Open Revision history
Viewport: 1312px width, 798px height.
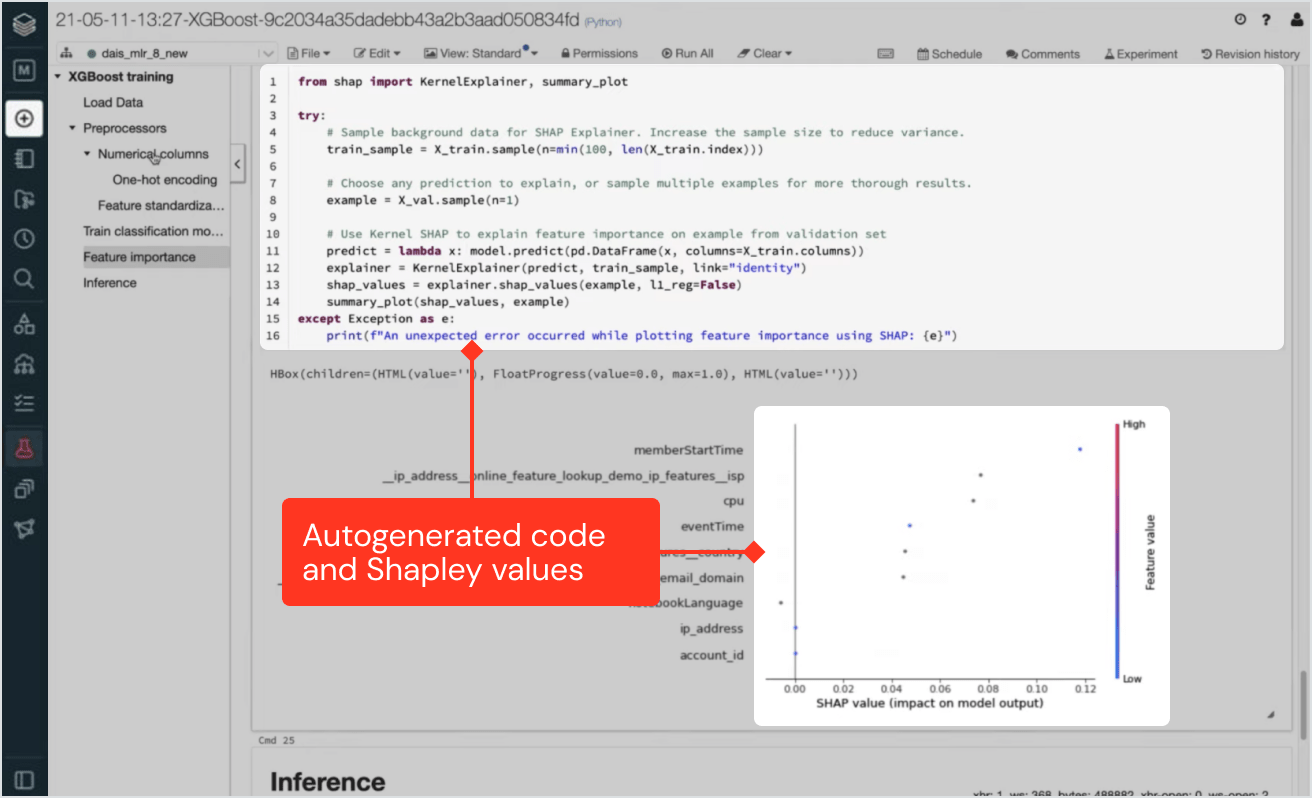(1250, 54)
